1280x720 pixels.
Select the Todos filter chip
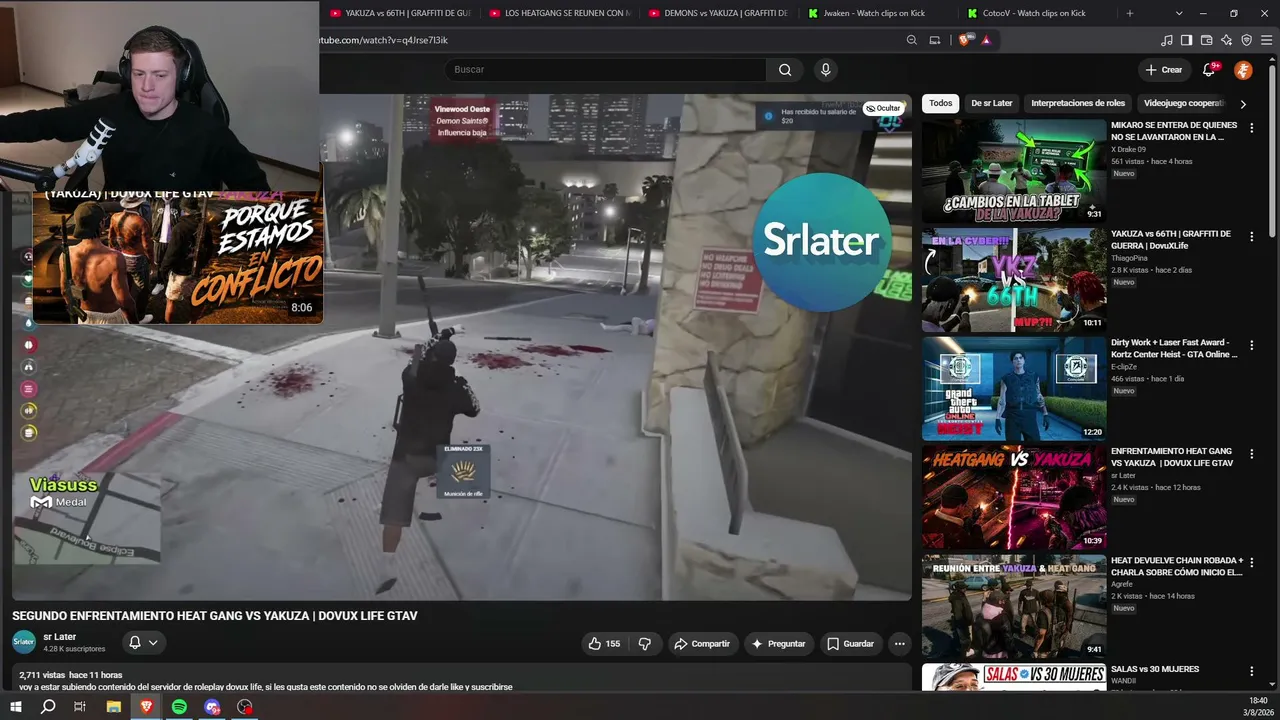tap(941, 103)
